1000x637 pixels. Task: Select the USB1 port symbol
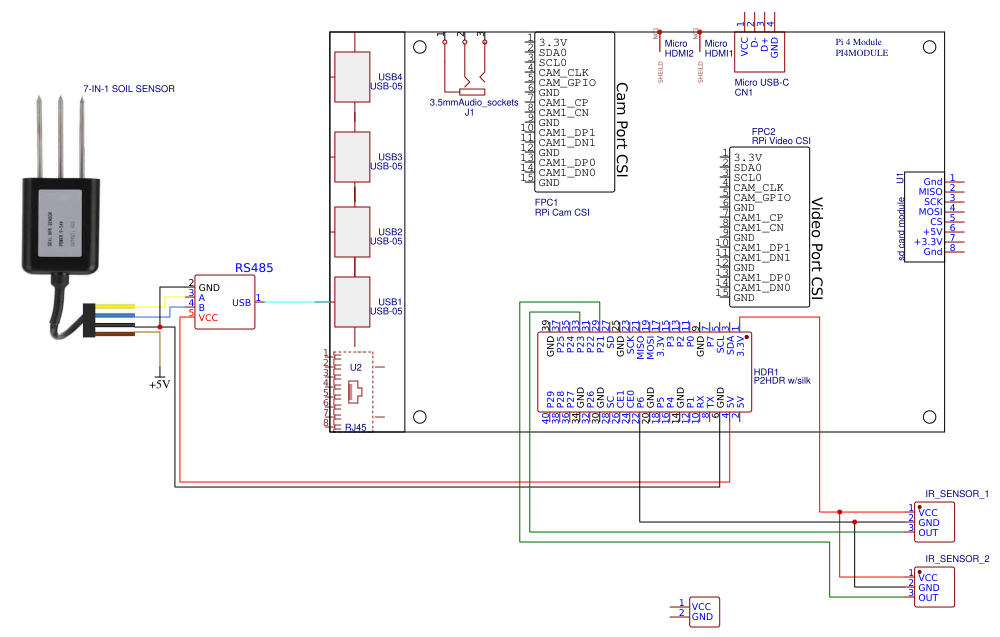[x=352, y=302]
